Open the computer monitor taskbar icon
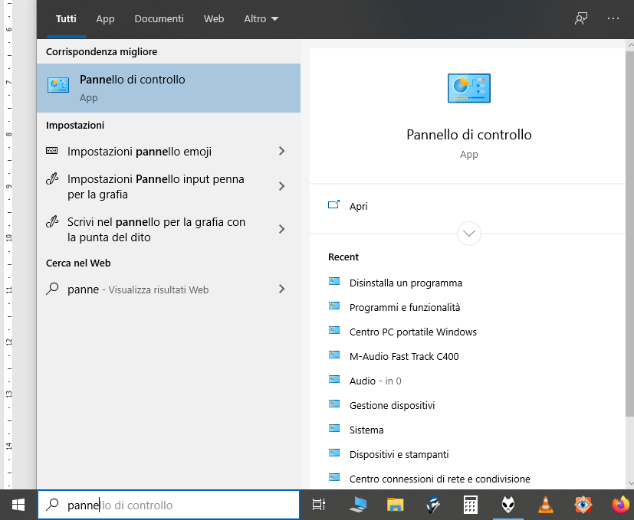634x520 pixels. (x=358, y=505)
